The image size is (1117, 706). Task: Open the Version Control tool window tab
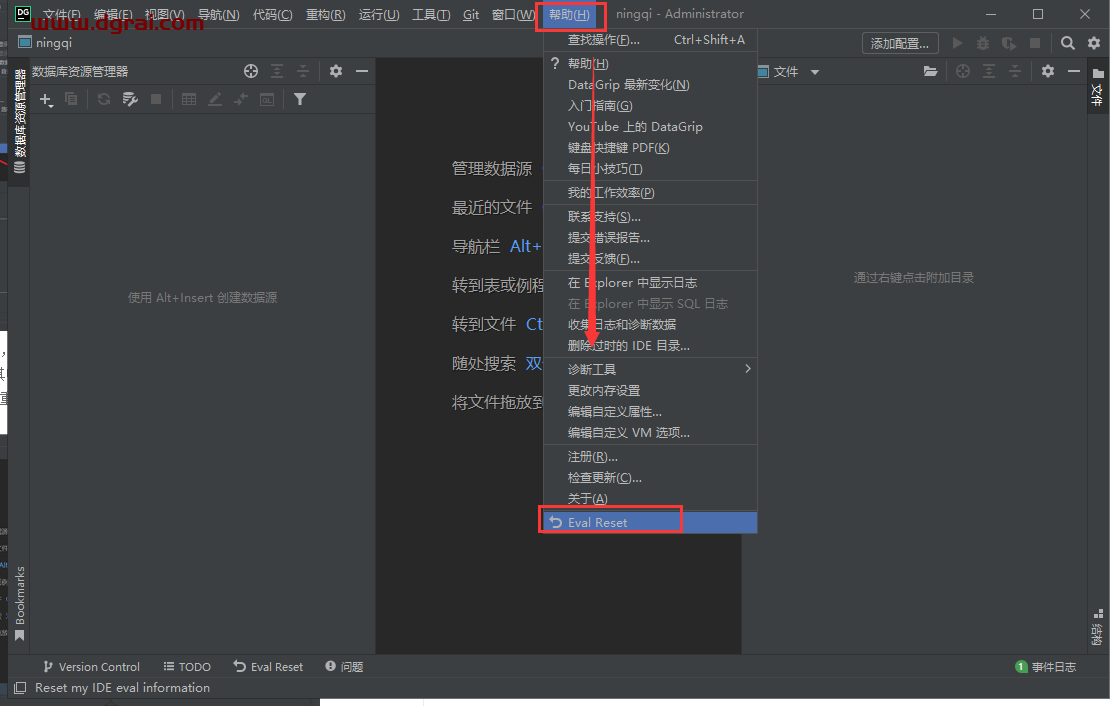(91, 667)
